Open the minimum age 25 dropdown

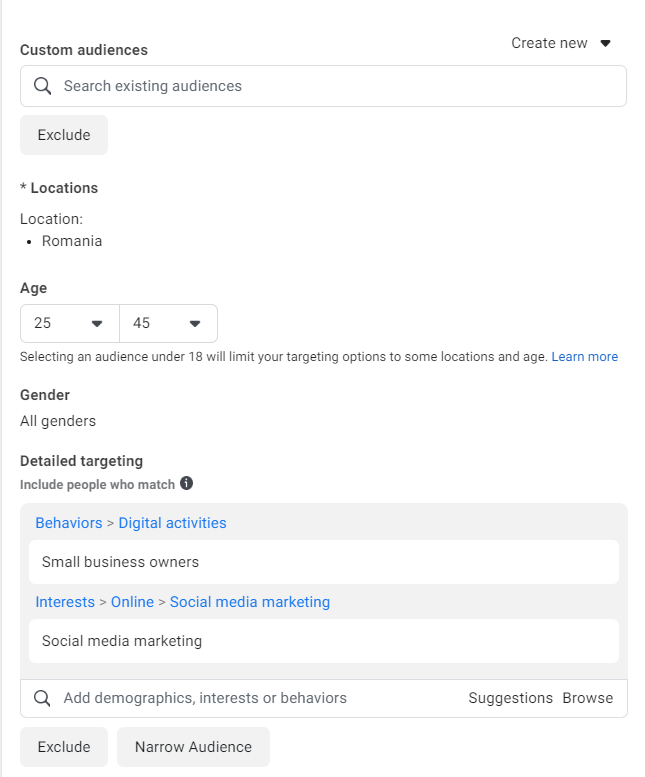69,323
